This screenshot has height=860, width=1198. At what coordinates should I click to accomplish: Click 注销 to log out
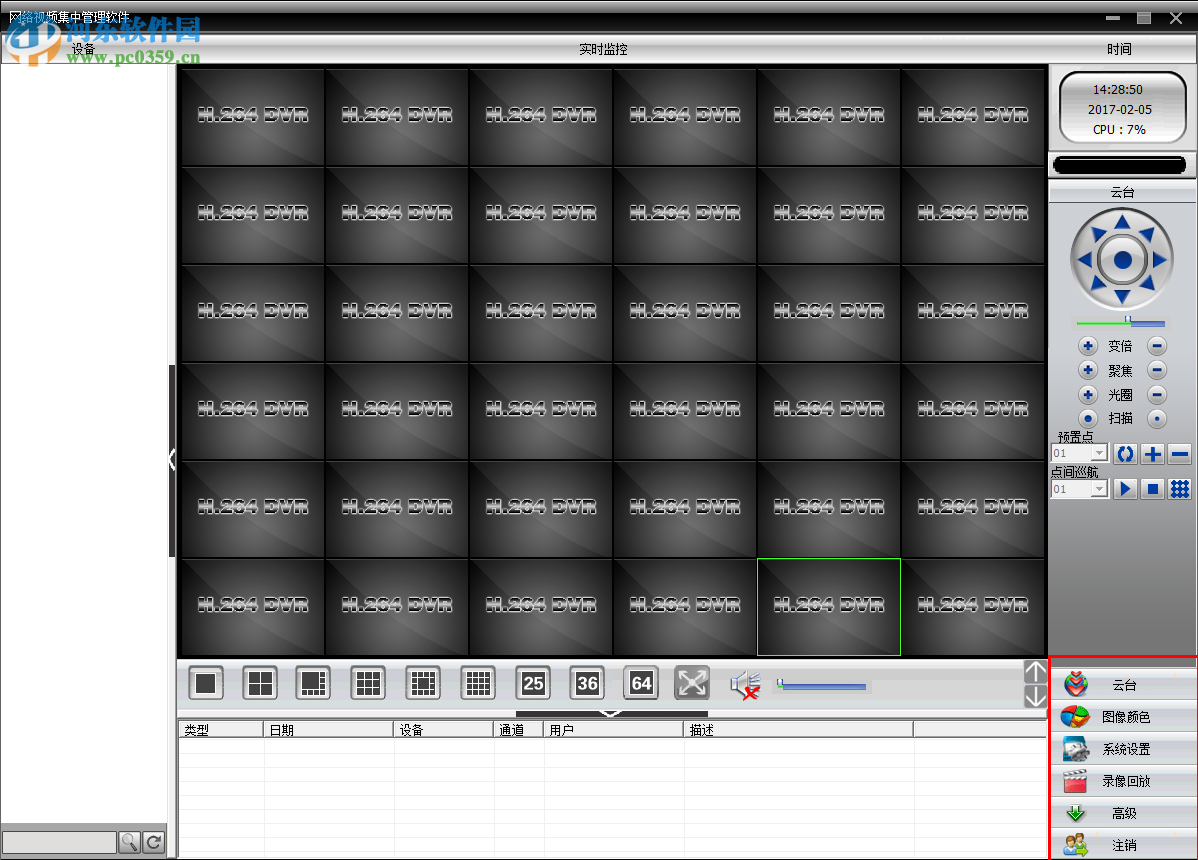1123,845
